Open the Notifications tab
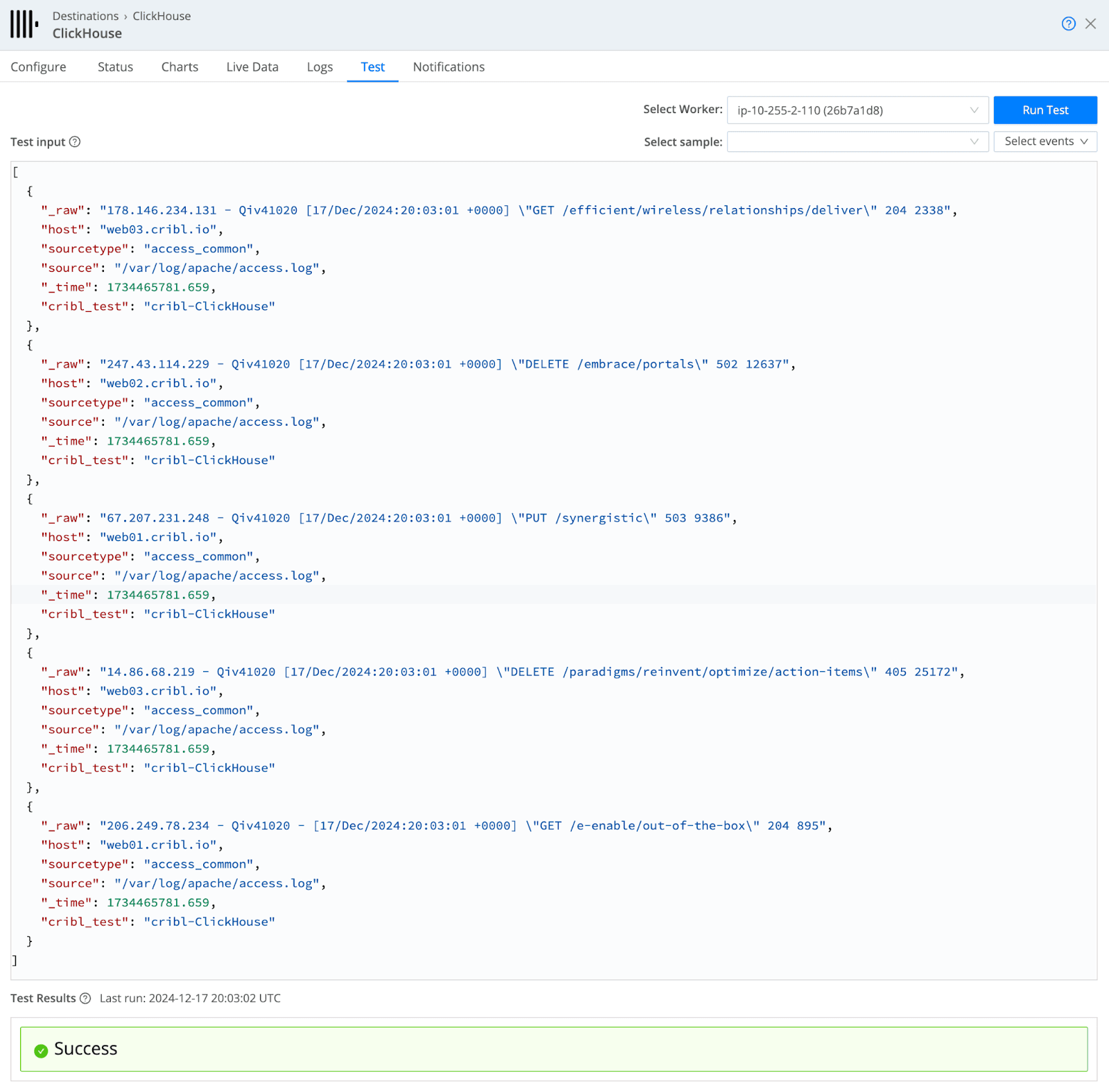The image size is (1109, 1092). (448, 67)
